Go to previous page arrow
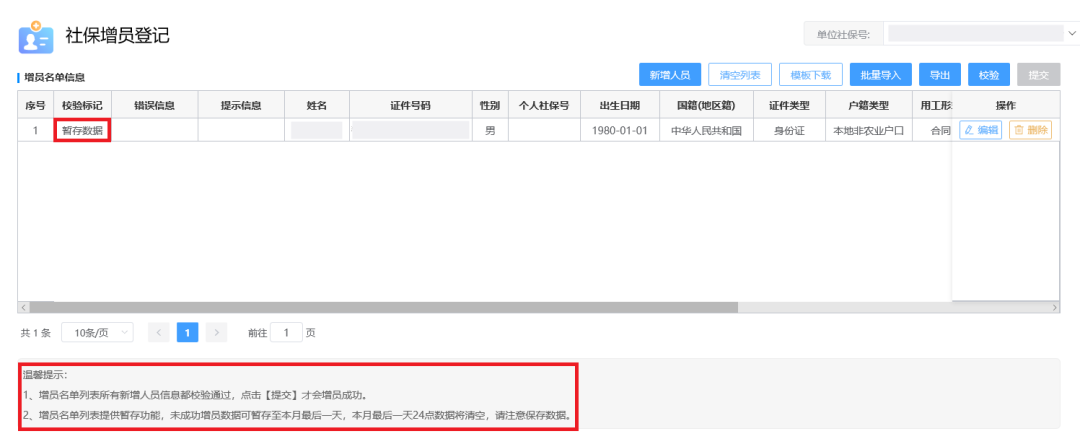 pyautogui.click(x=158, y=333)
